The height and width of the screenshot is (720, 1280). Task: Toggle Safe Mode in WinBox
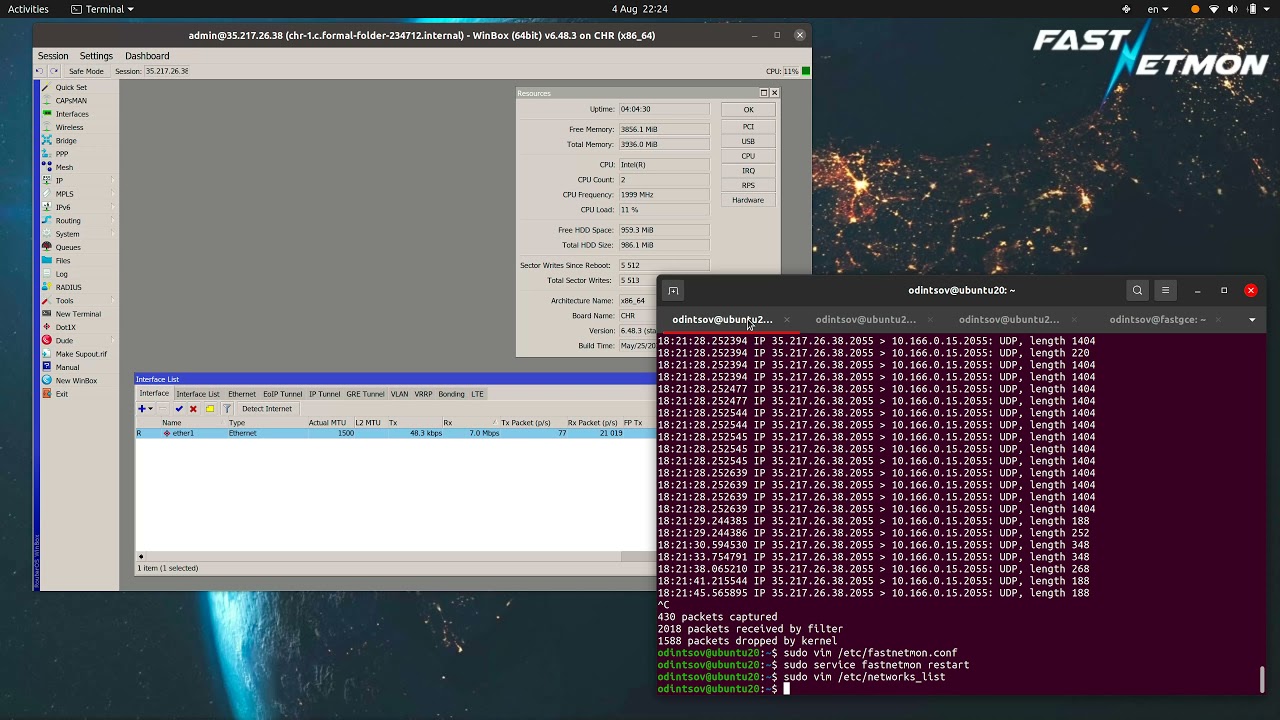84,71
